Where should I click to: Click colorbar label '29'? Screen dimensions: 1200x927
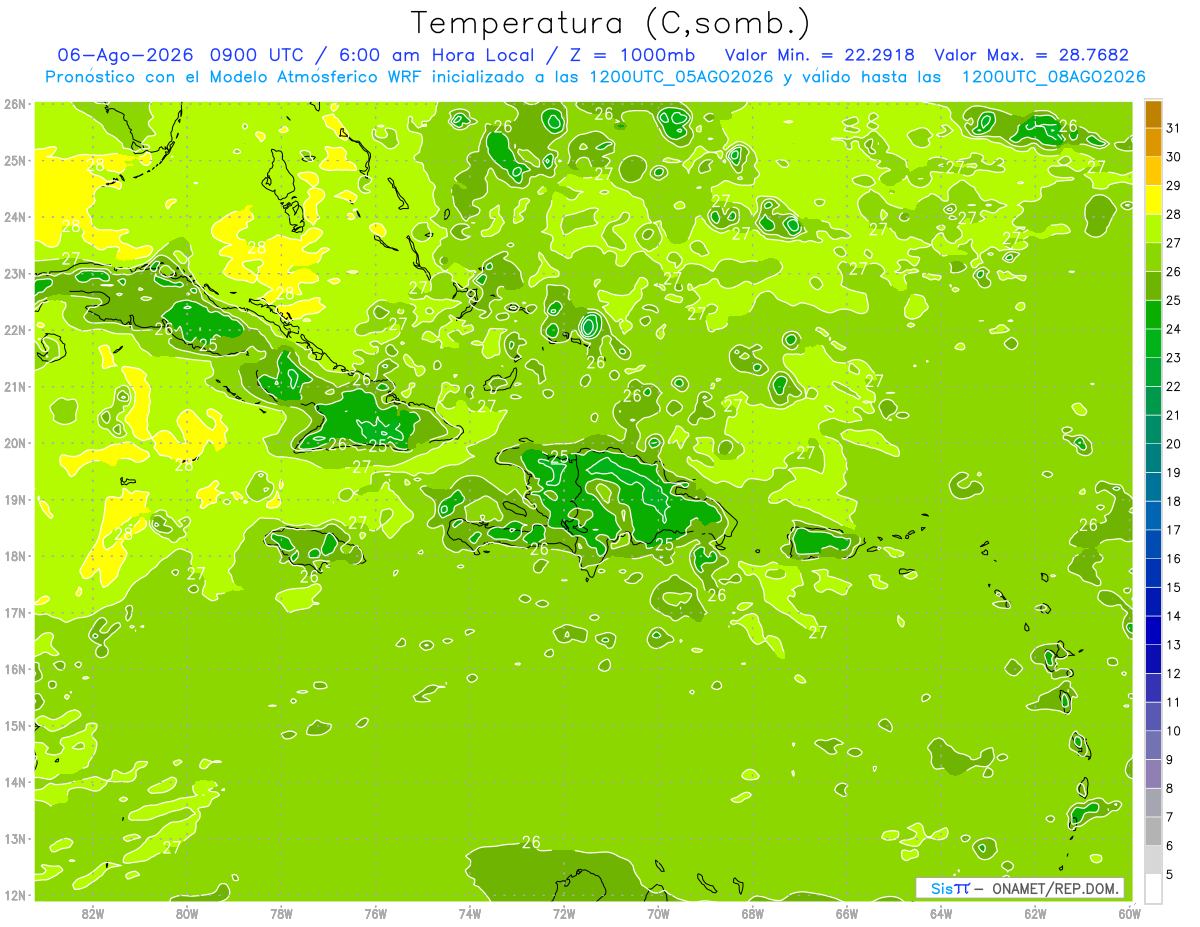tap(1174, 186)
